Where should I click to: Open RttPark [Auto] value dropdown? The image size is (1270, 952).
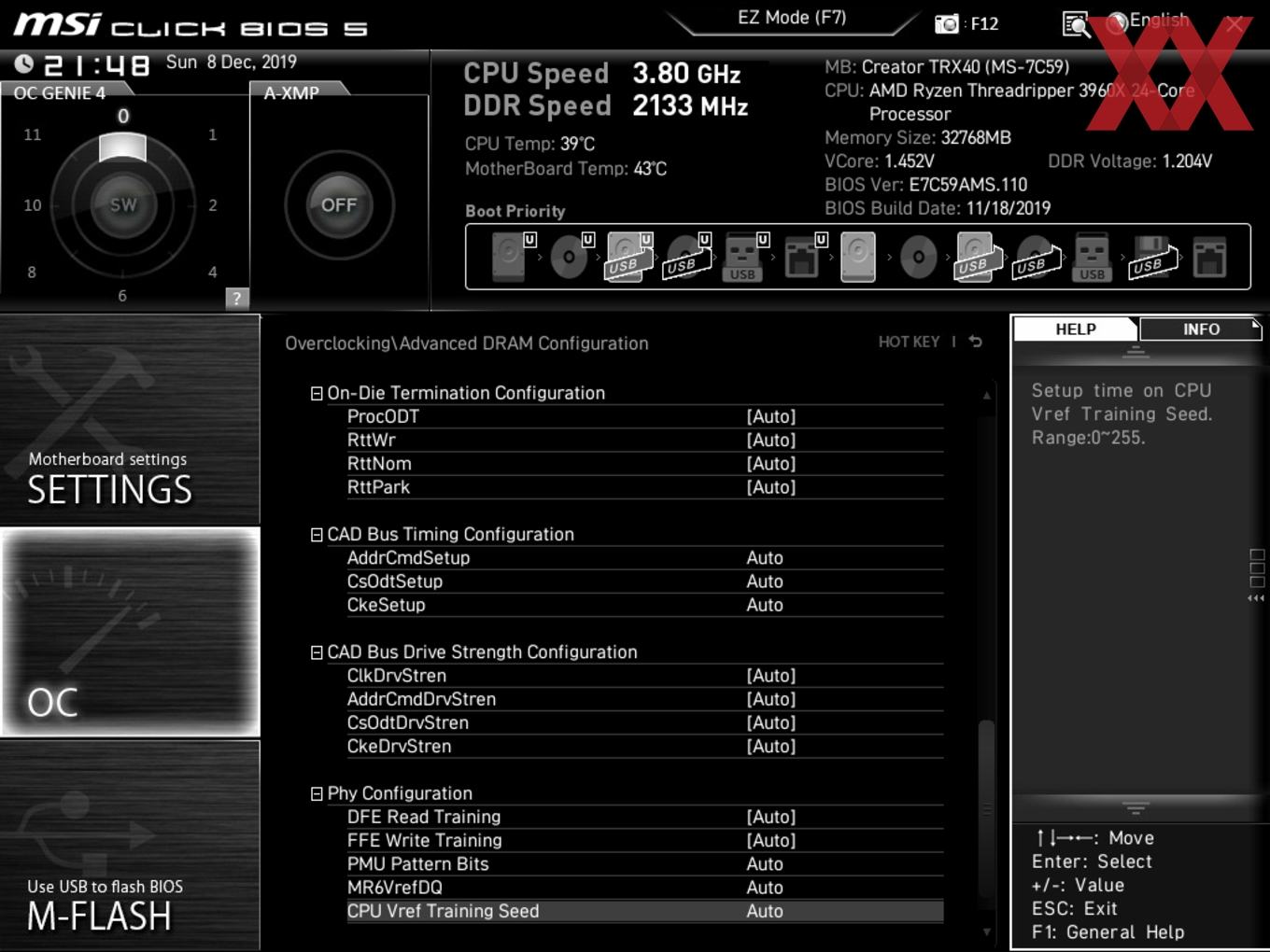(771, 487)
